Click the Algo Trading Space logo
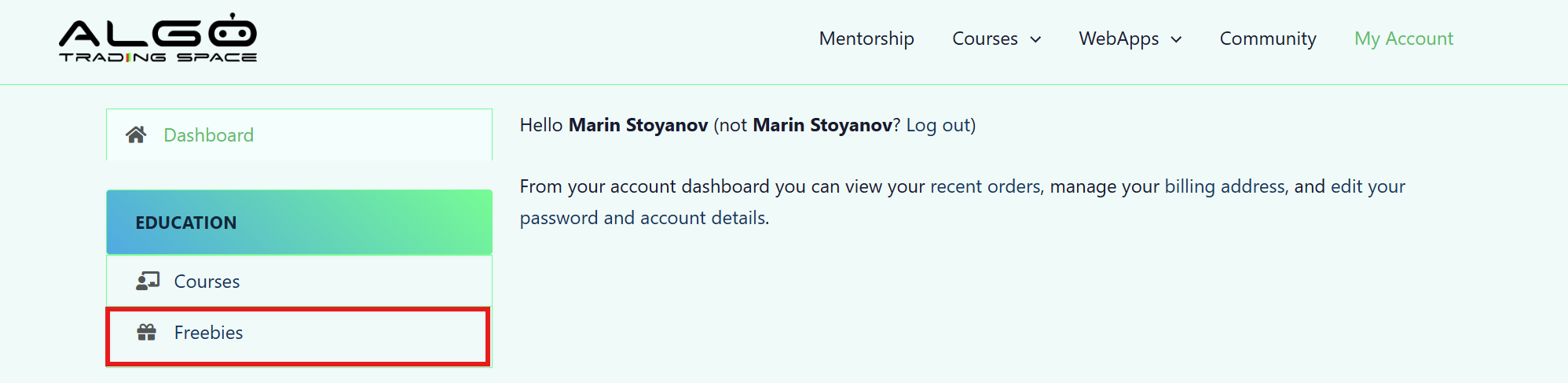 [x=158, y=38]
